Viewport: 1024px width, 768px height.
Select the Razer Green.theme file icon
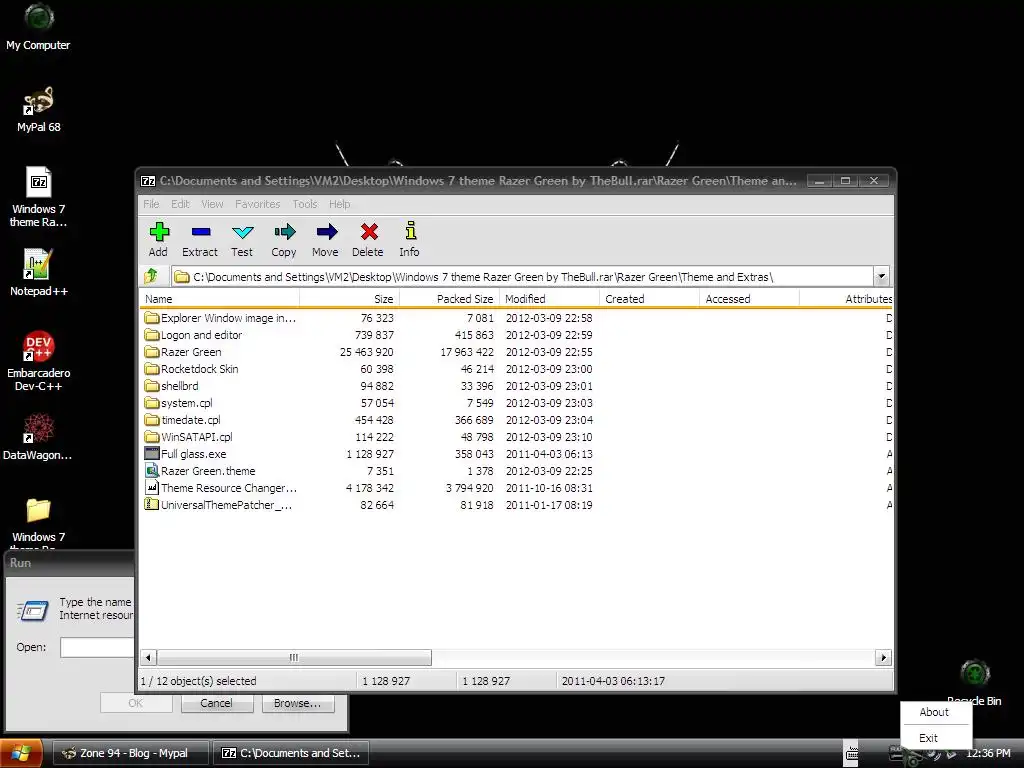tap(152, 471)
